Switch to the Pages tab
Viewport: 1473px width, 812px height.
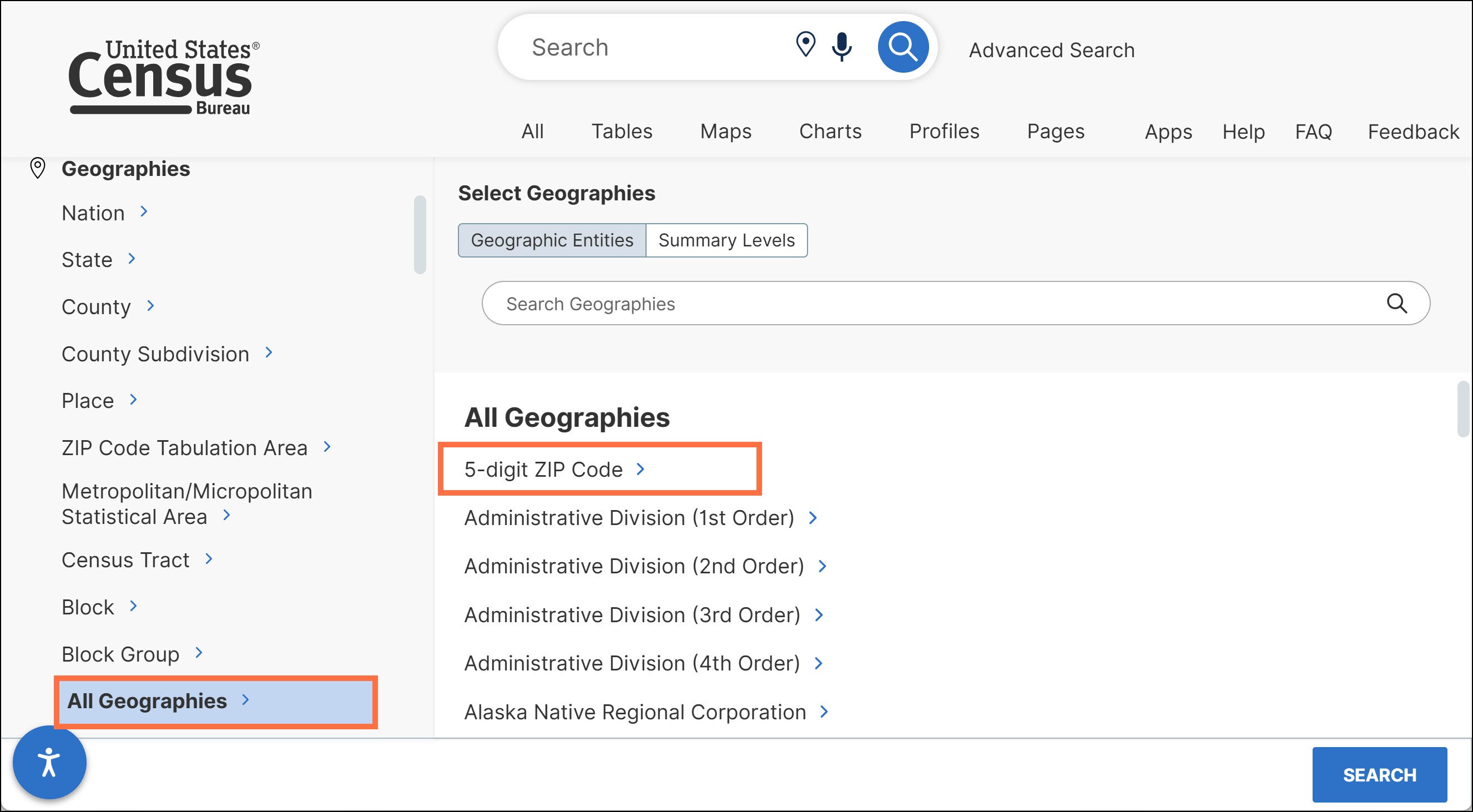1056,132
